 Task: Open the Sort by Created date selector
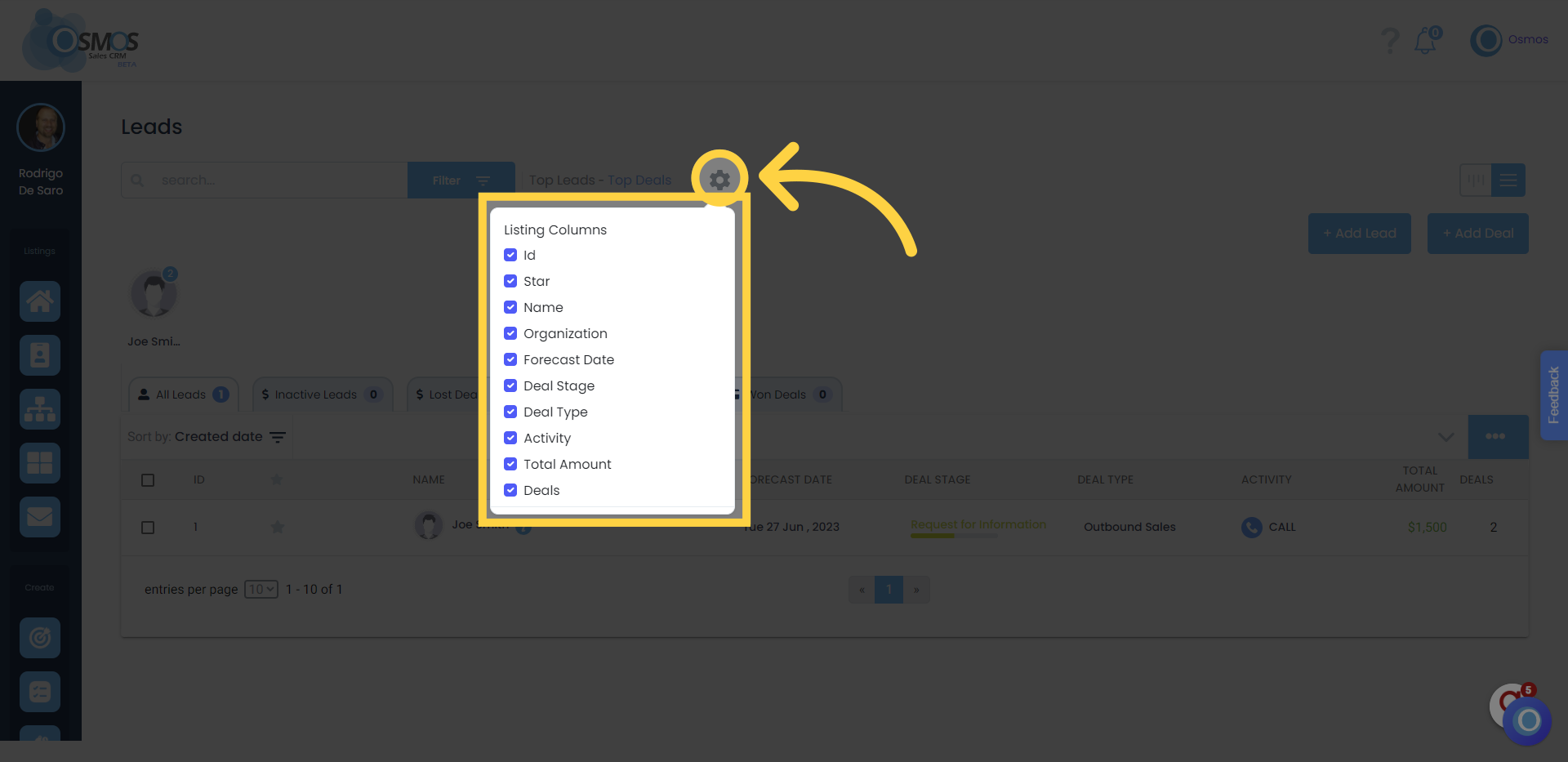(x=207, y=437)
